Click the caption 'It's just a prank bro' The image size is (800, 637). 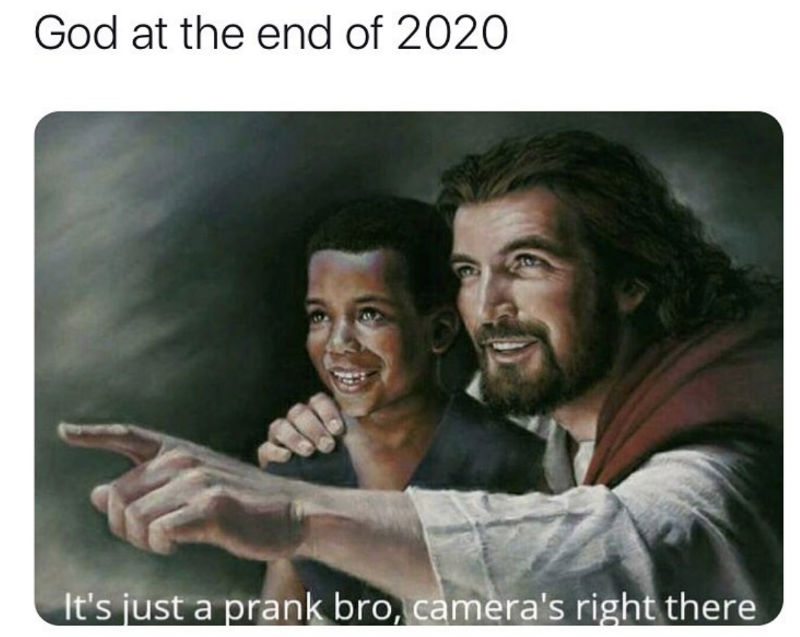pyautogui.click(x=232, y=608)
